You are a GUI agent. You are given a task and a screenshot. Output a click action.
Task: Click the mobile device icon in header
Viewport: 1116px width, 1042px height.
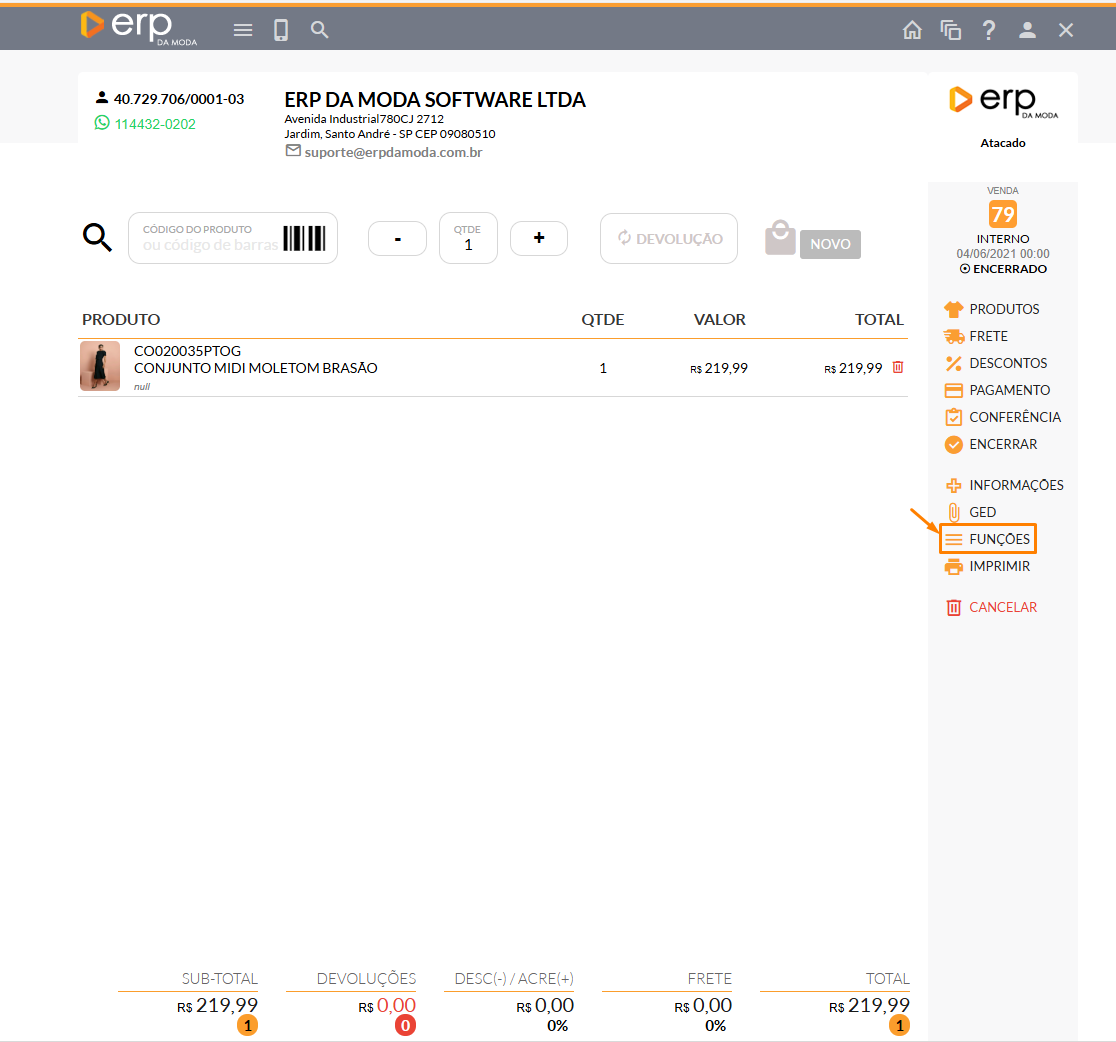pyautogui.click(x=281, y=30)
